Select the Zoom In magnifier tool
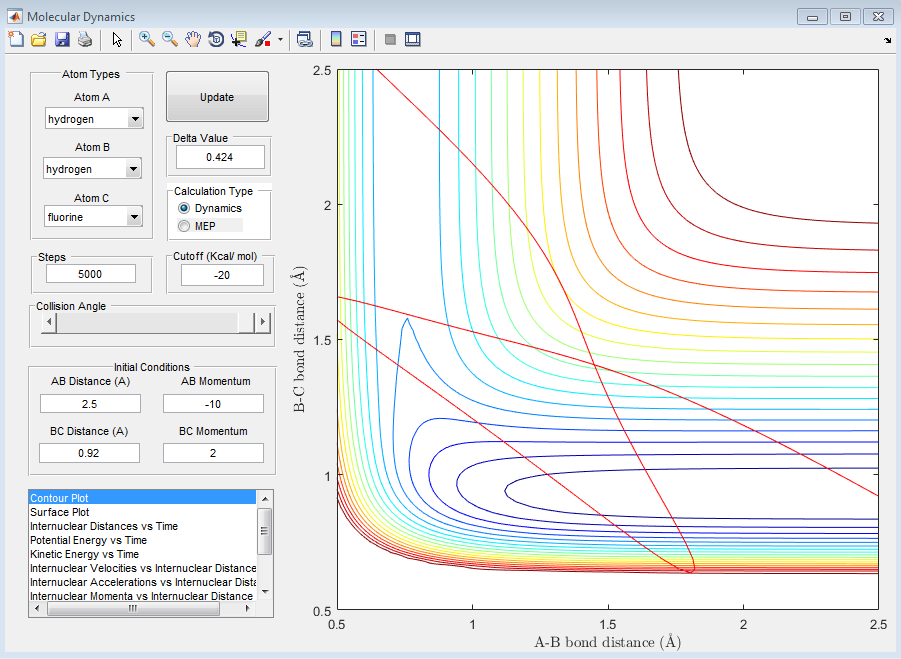The image size is (901, 659). tap(147, 39)
